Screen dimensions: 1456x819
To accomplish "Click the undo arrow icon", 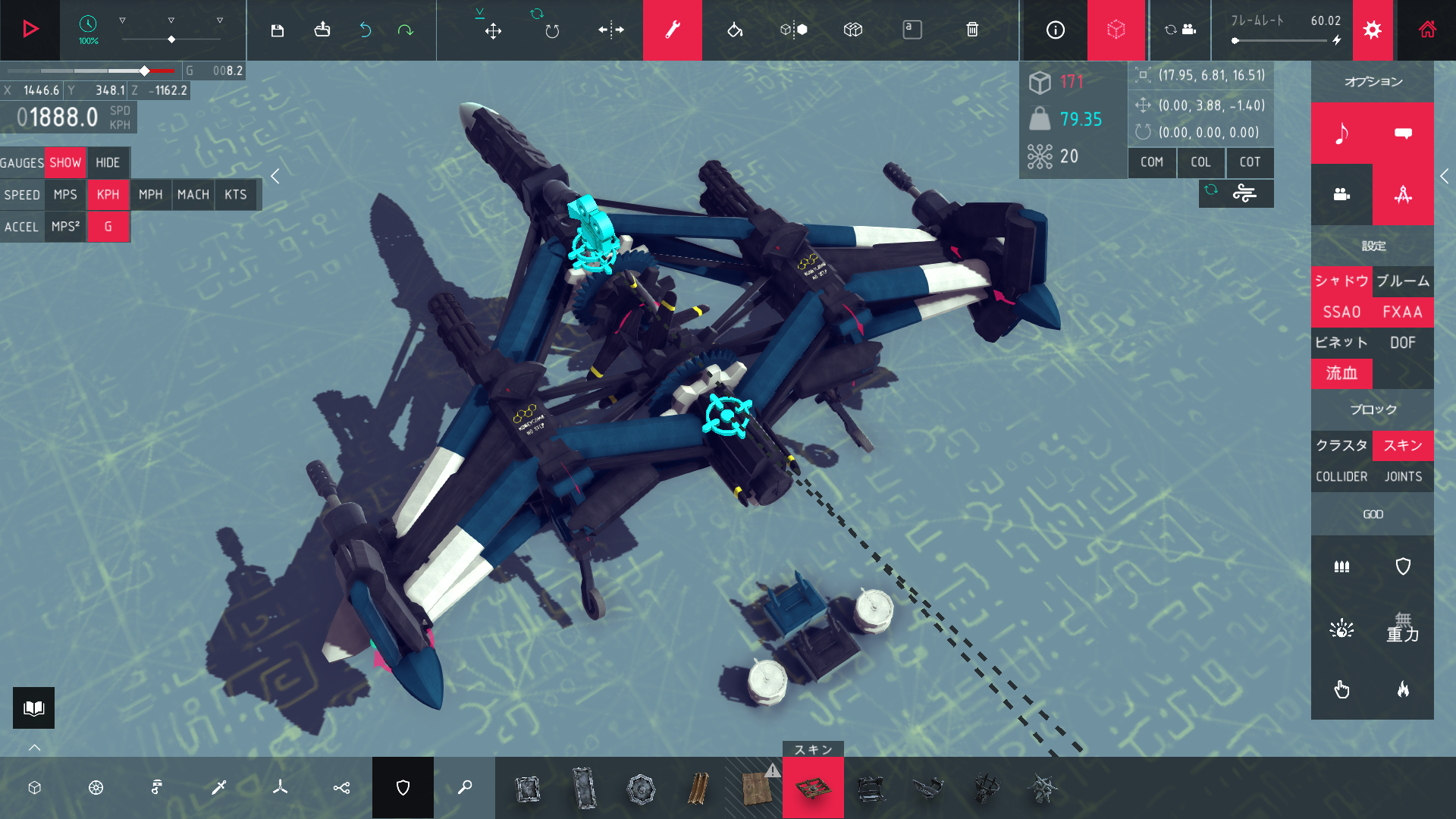I will click(x=365, y=30).
